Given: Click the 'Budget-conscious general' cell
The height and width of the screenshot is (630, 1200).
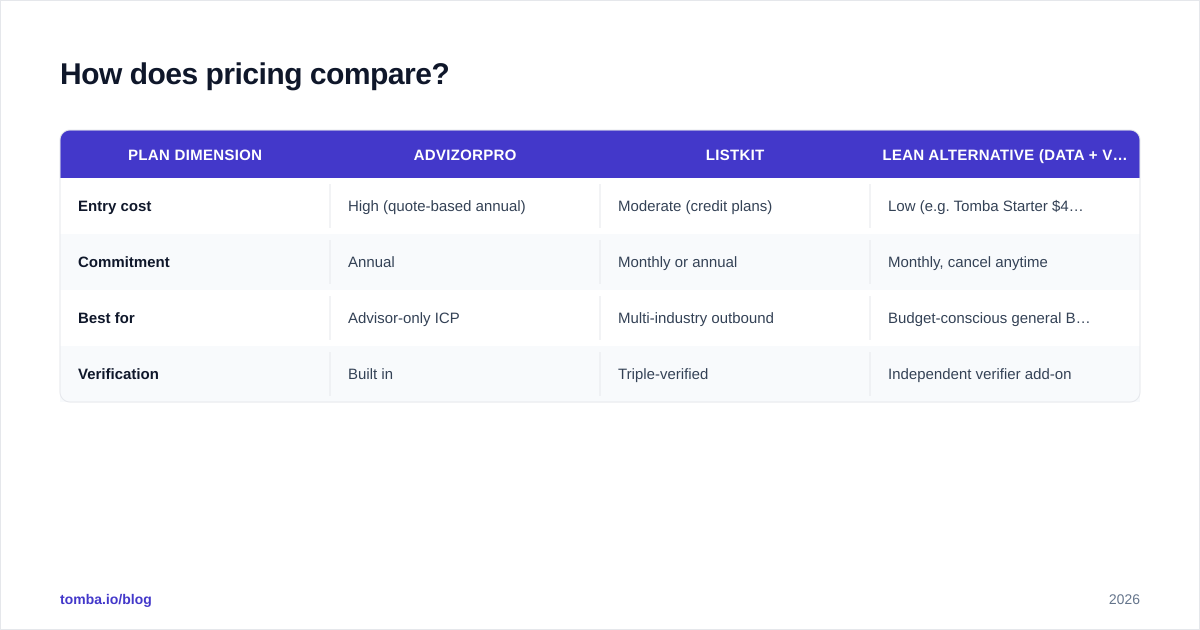Looking at the screenshot, I should coord(1005,318).
